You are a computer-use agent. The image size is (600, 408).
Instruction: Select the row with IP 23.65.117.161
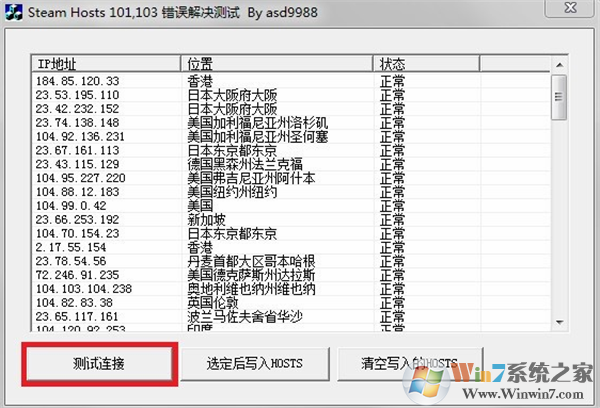point(291,317)
